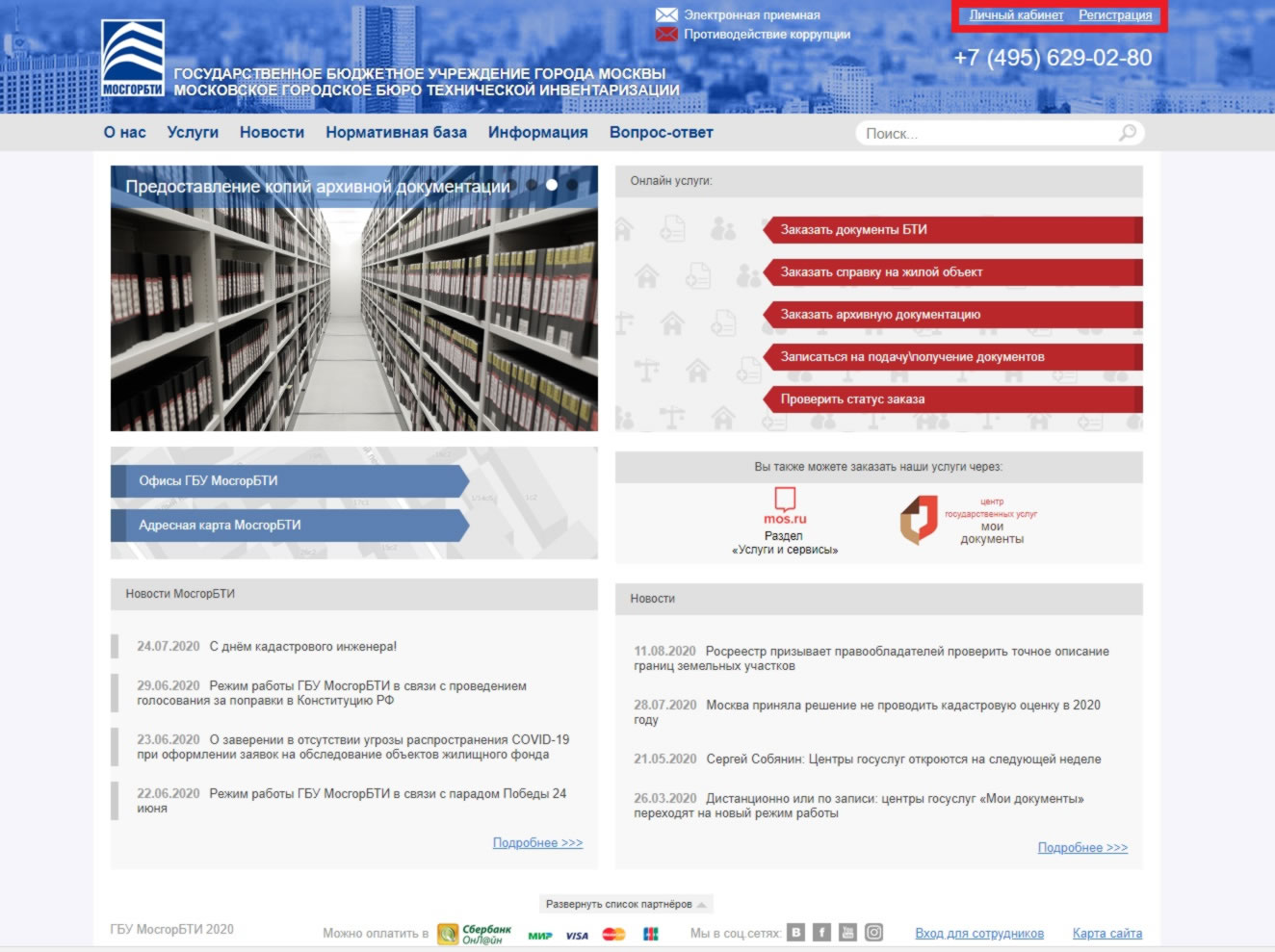Screen dimensions: 1275x952
Task: Click the slide title Предоставление копий архивной документации
Action: pyautogui.click(x=318, y=187)
